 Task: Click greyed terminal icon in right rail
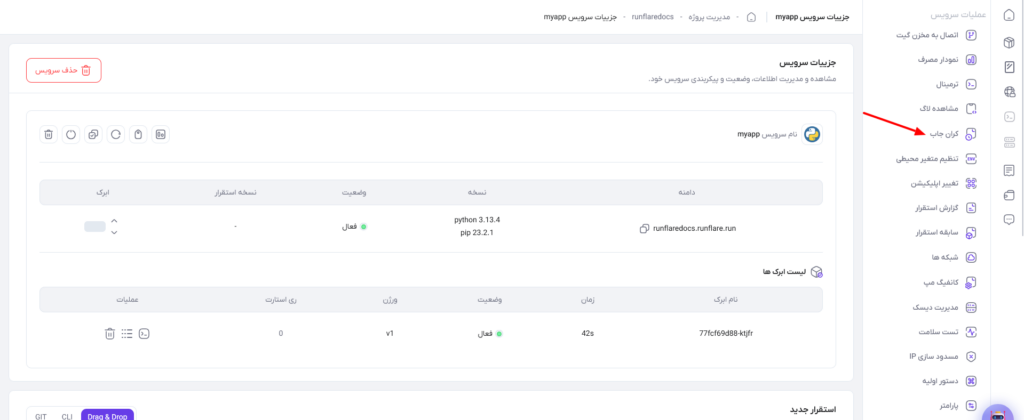pyautogui.click(x=1009, y=117)
